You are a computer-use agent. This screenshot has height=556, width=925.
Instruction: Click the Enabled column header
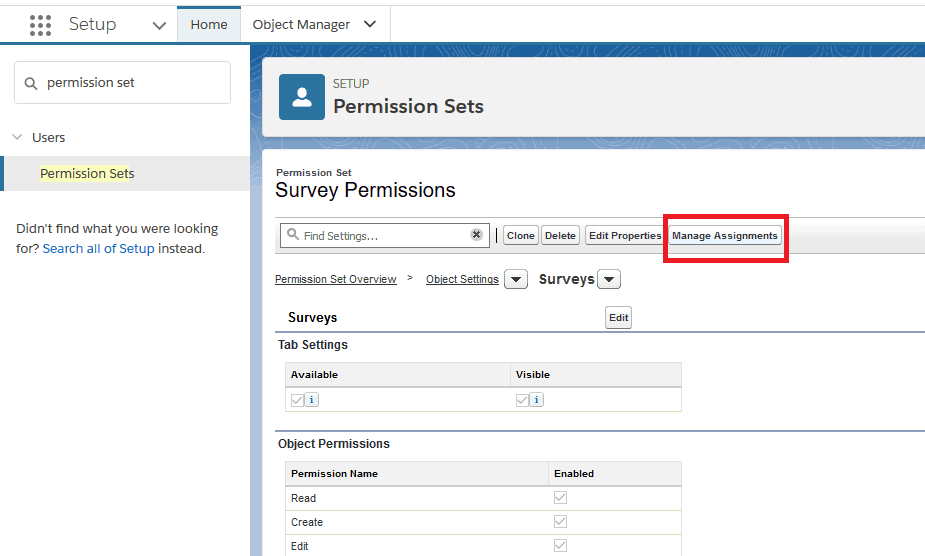pos(574,473)
